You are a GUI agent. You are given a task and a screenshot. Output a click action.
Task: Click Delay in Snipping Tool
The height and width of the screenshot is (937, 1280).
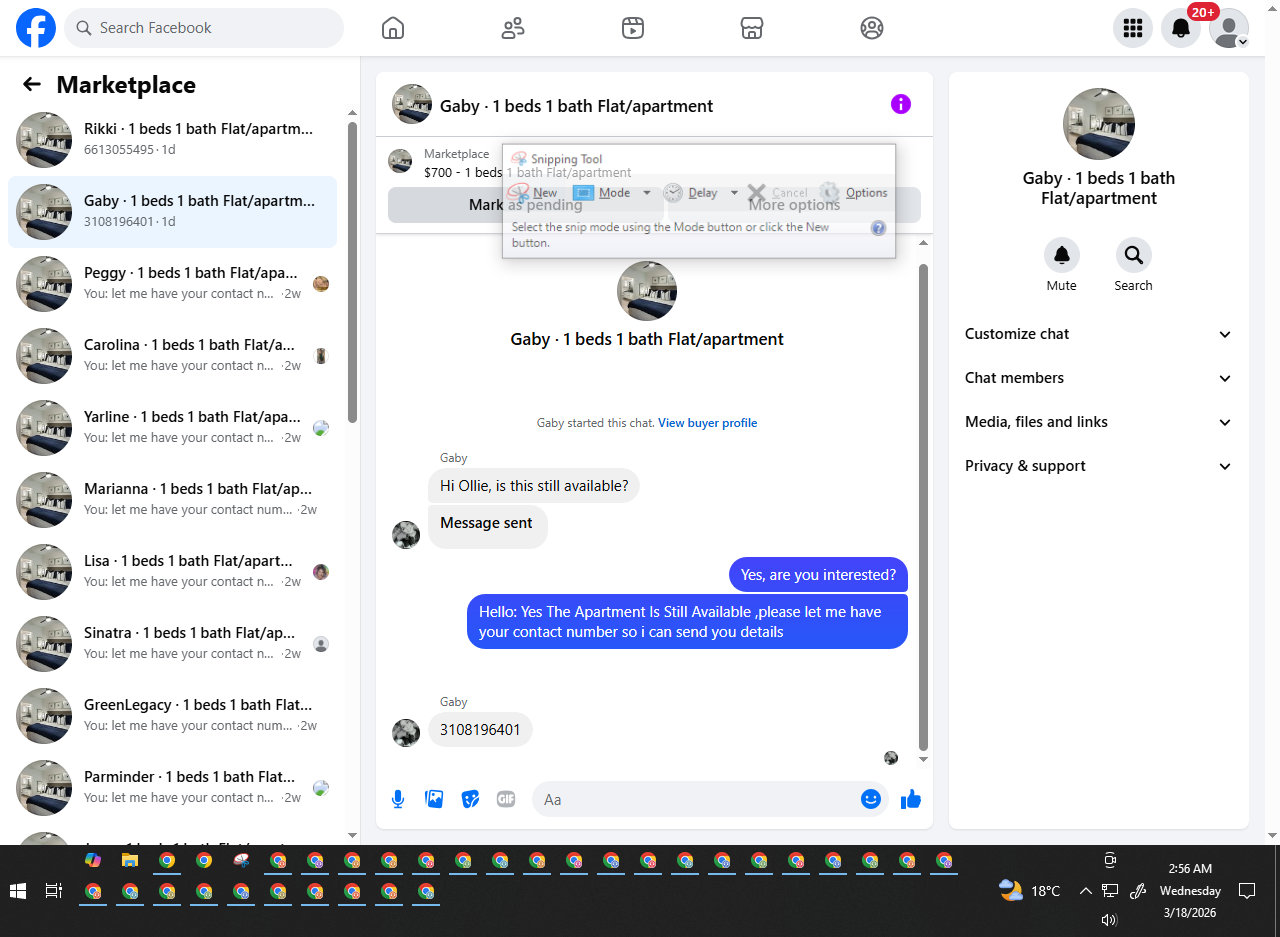coord(692,193)
